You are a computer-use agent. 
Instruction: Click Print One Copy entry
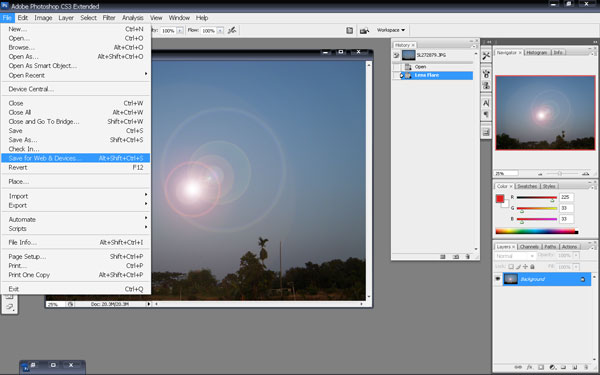click(x=76, y=275)
